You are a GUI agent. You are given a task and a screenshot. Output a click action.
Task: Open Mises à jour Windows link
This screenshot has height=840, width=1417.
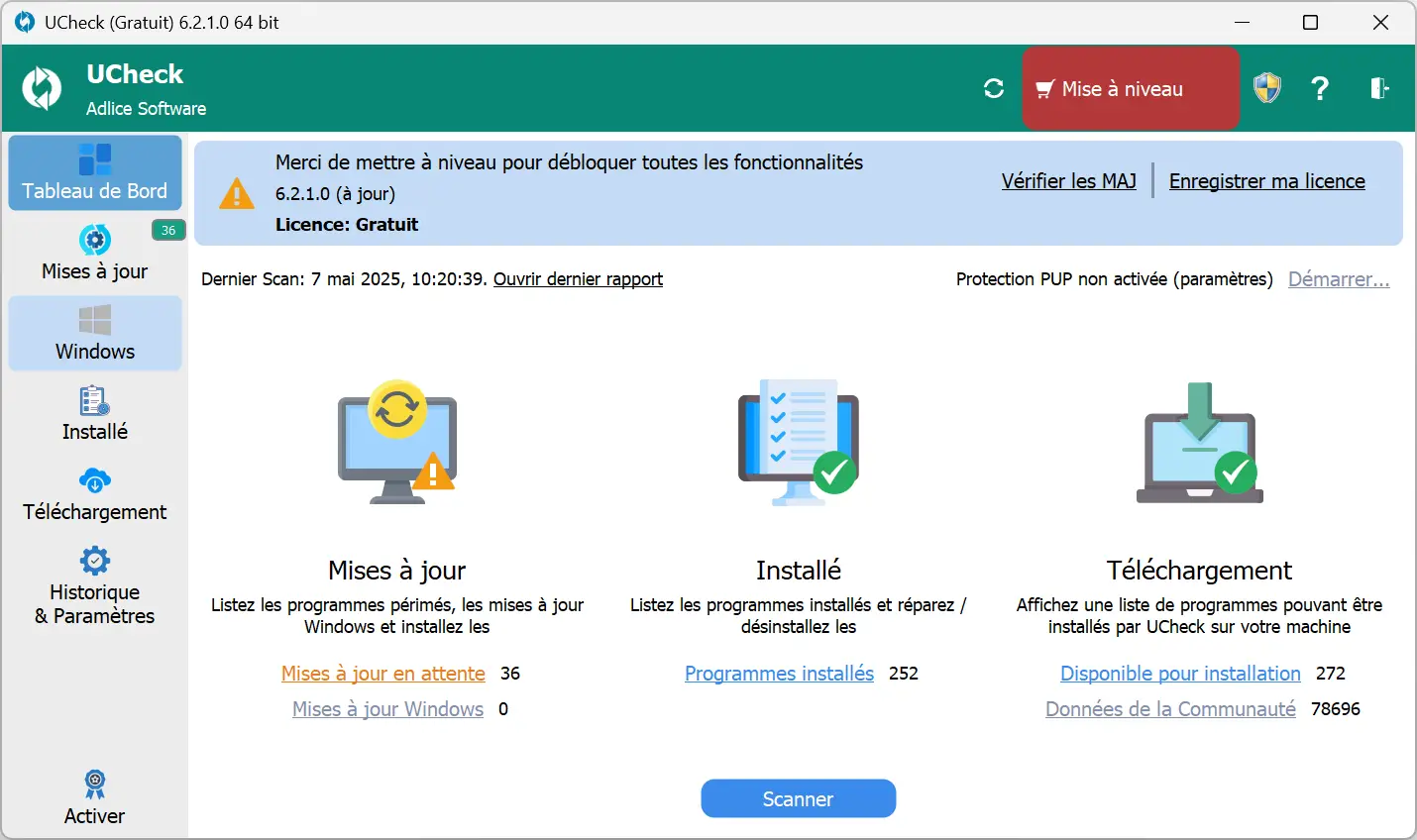pyautogui.click(x=387, y=709)
